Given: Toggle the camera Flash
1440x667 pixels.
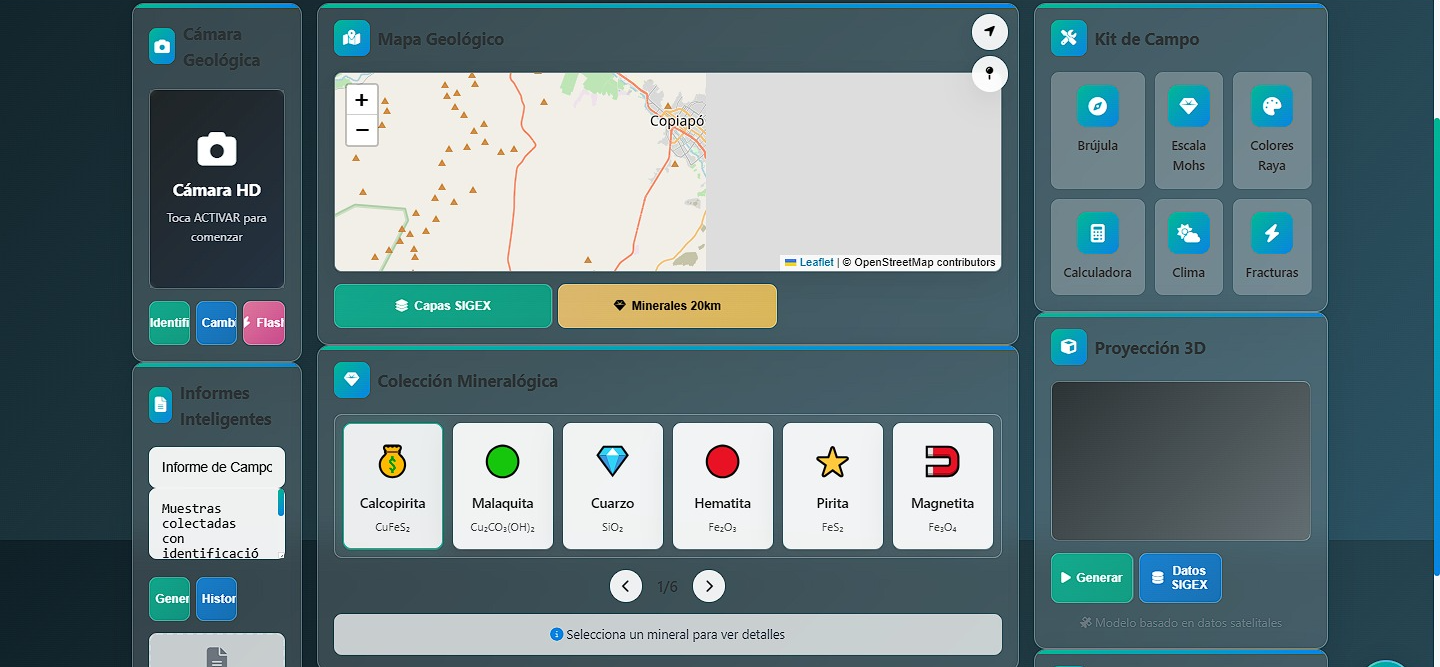Looking at the screenshot, I should (x=265, y=322).
